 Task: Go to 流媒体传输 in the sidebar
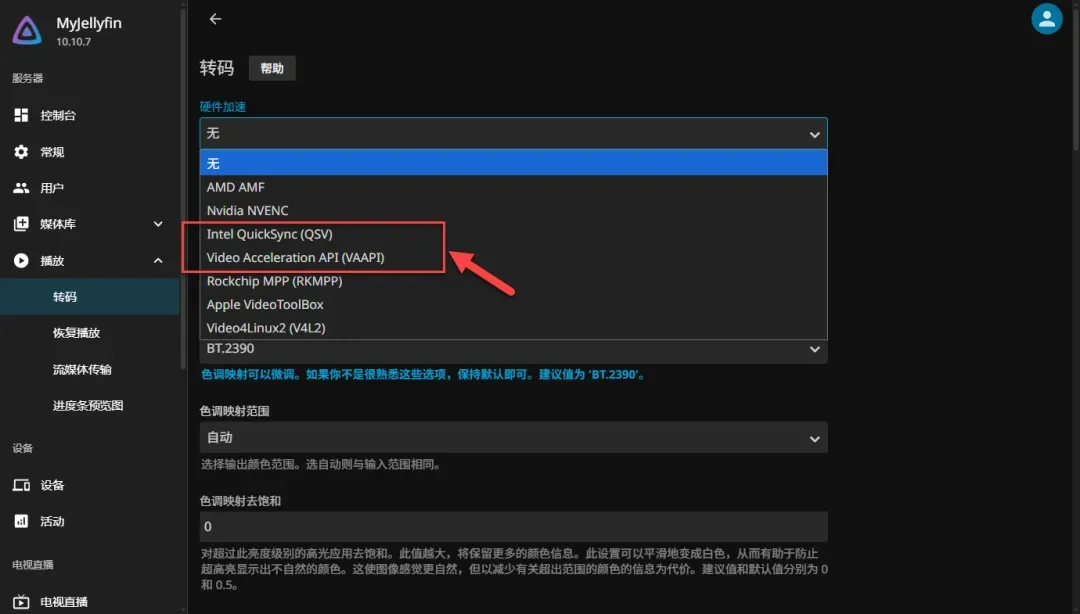pyautogui.click(x=90, y=369)
